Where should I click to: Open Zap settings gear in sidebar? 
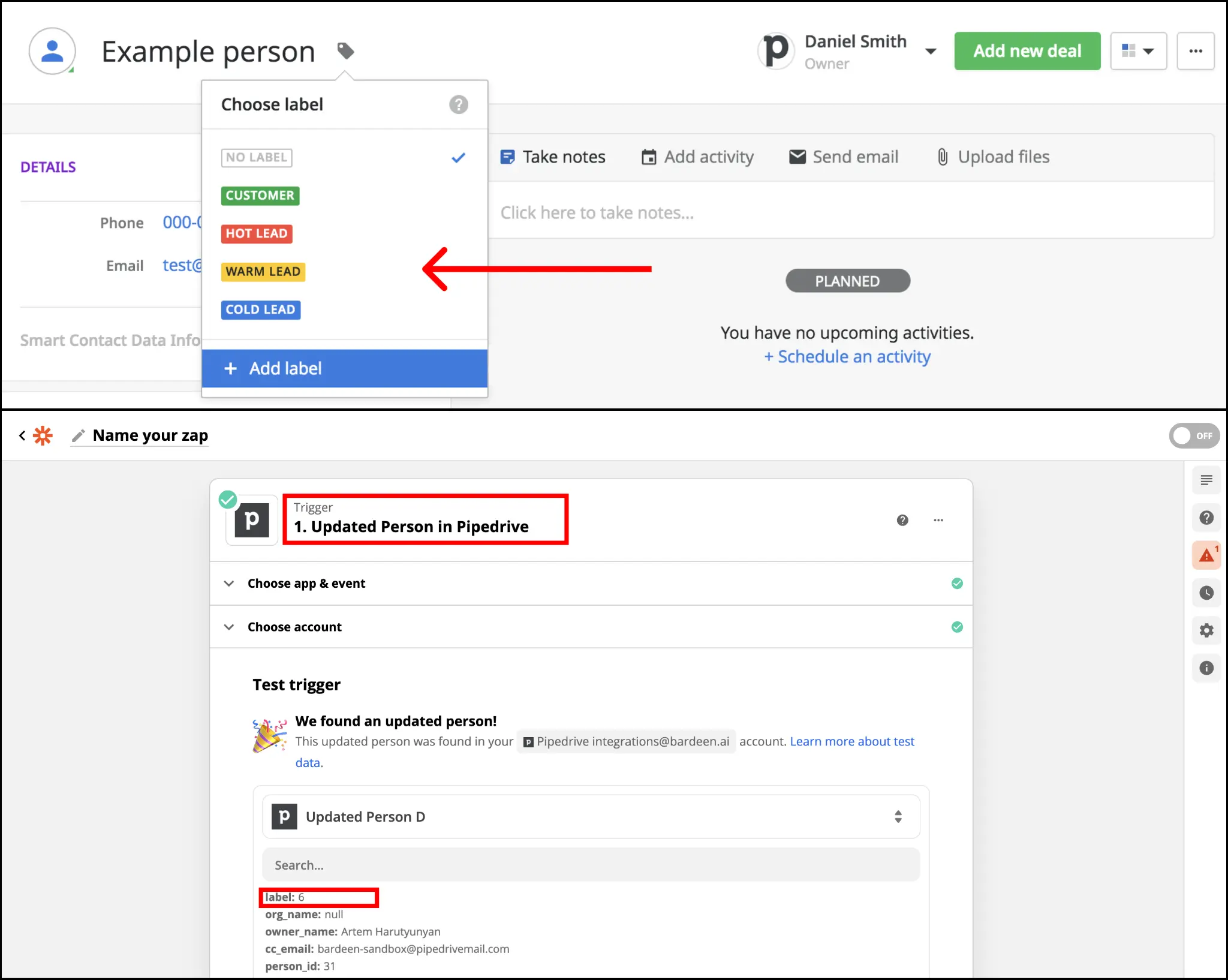click(1206, 630)
